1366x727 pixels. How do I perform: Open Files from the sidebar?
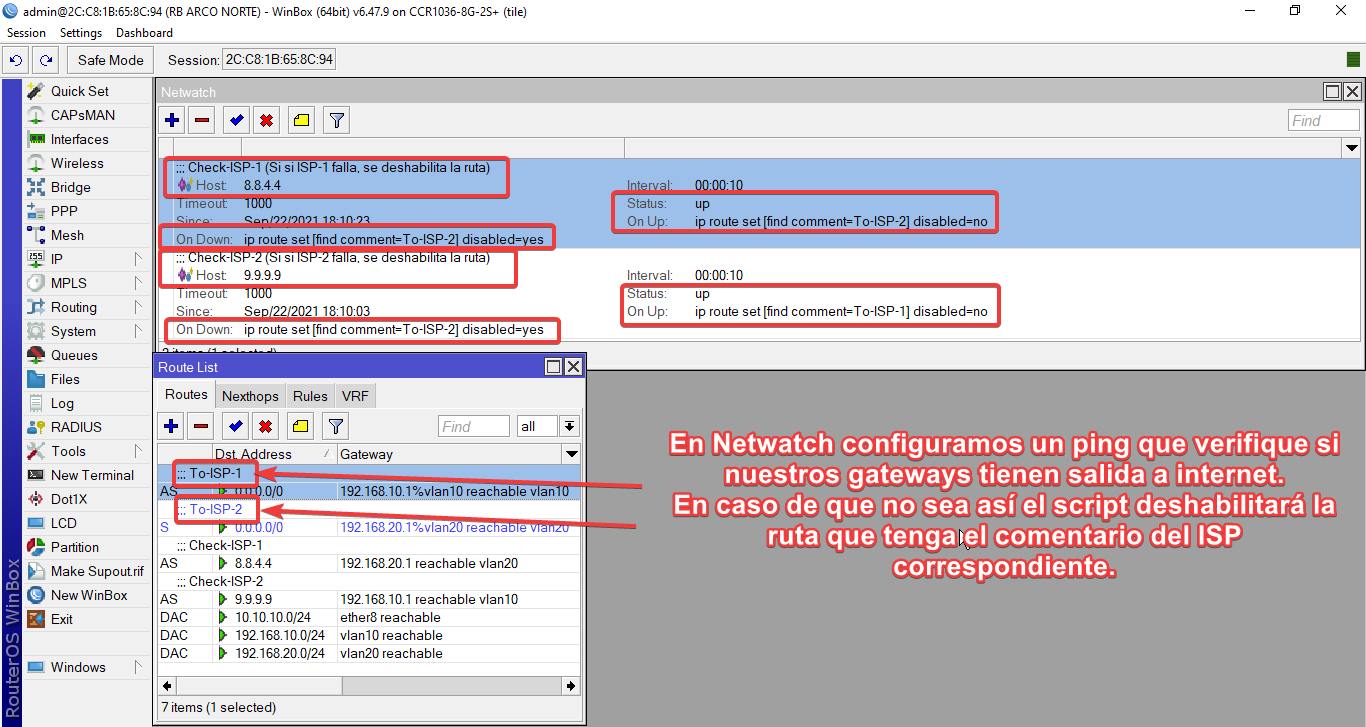(66, 379)
